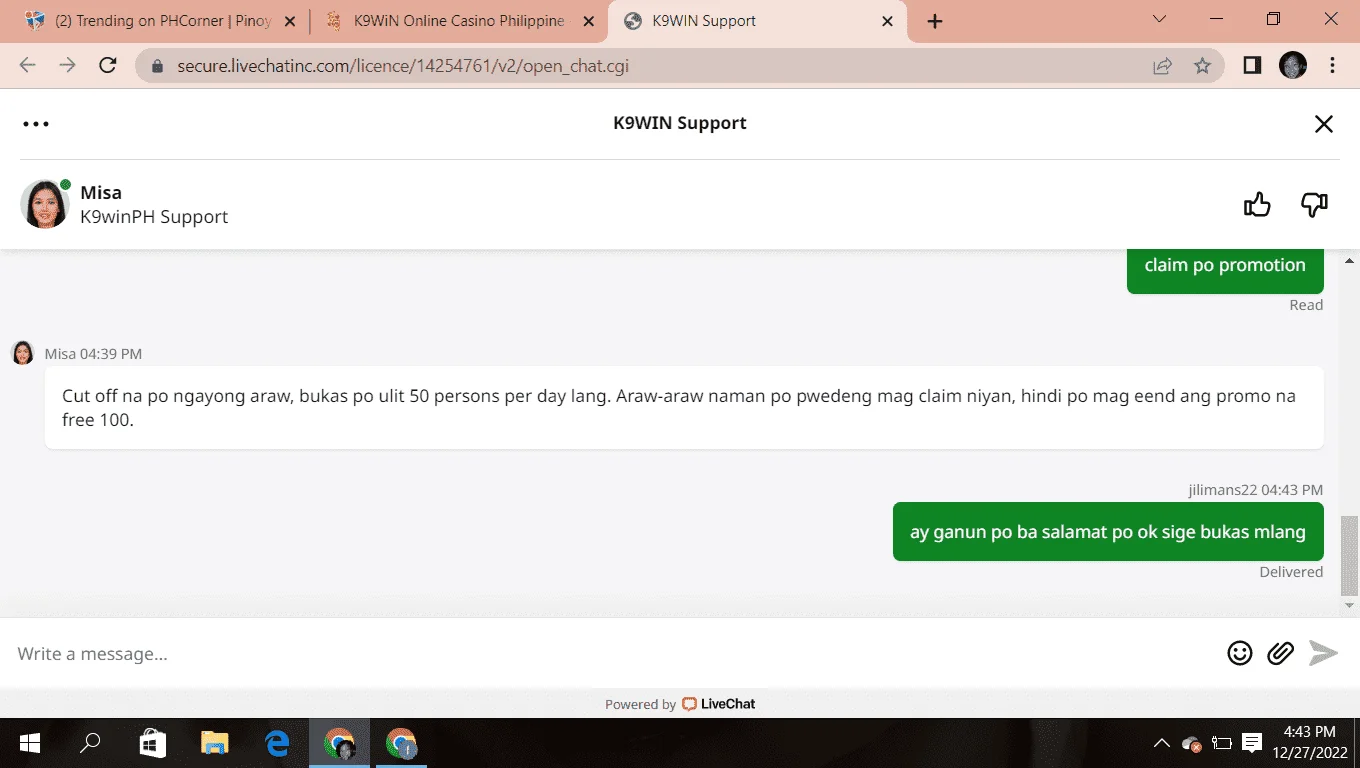Open the Windows Start menu
This screenshot has height=768, width=1360.
[x=29, y=743]
